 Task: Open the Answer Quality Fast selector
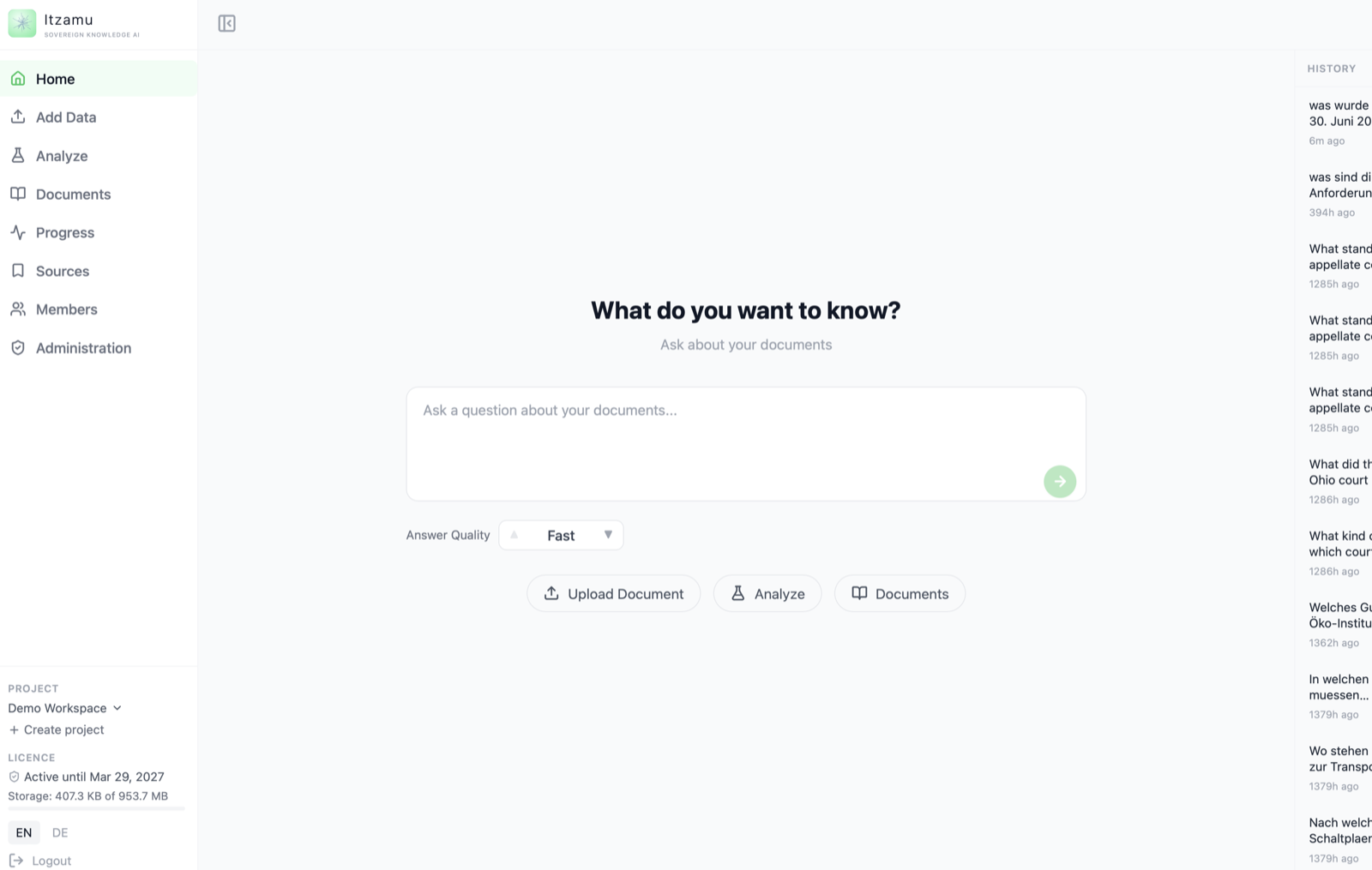click(x=561, y=535)
